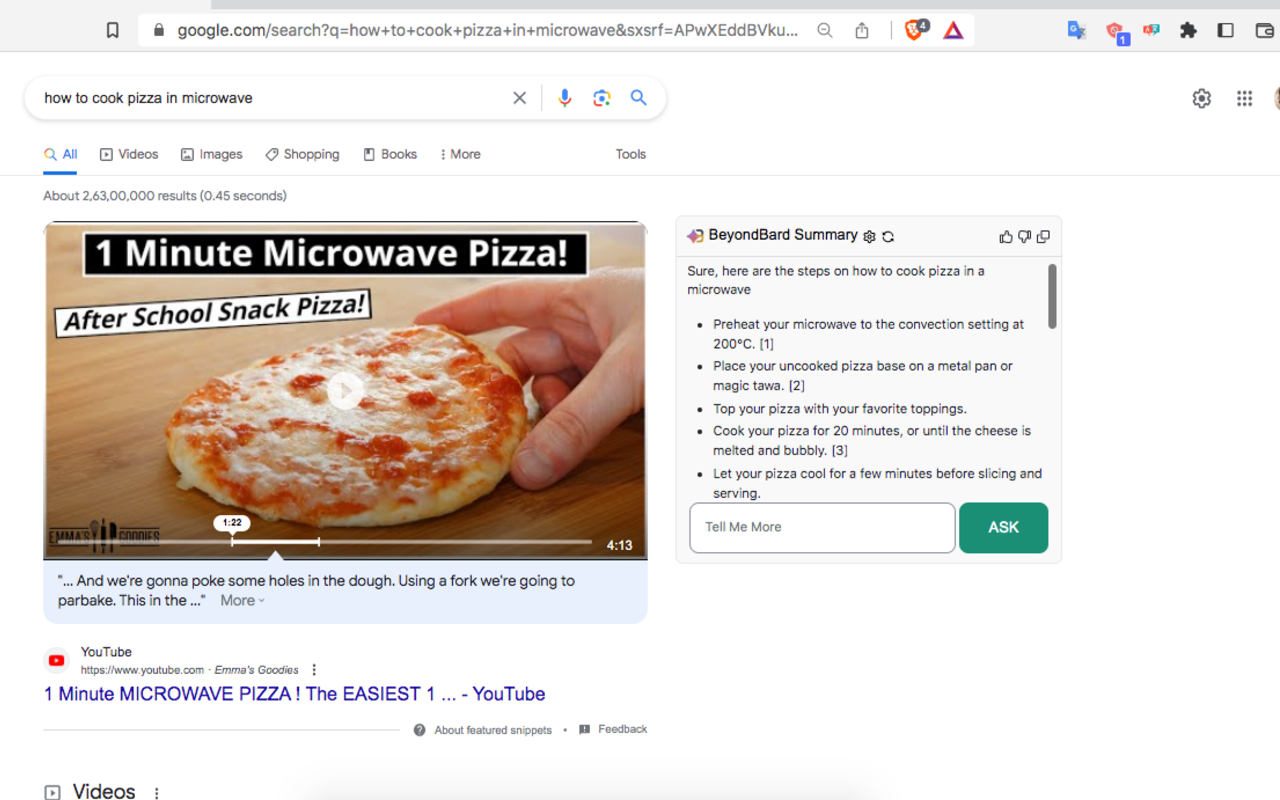1280x800 pixels.
Task: Open the red and teal translator extension icon
Action: 1152,30
